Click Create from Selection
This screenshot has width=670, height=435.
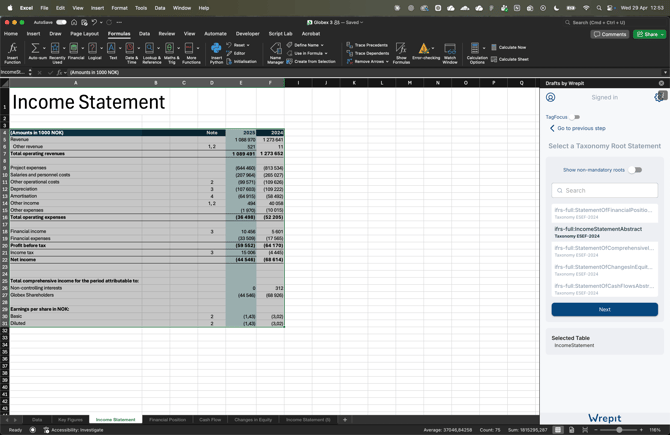(311, 62)
